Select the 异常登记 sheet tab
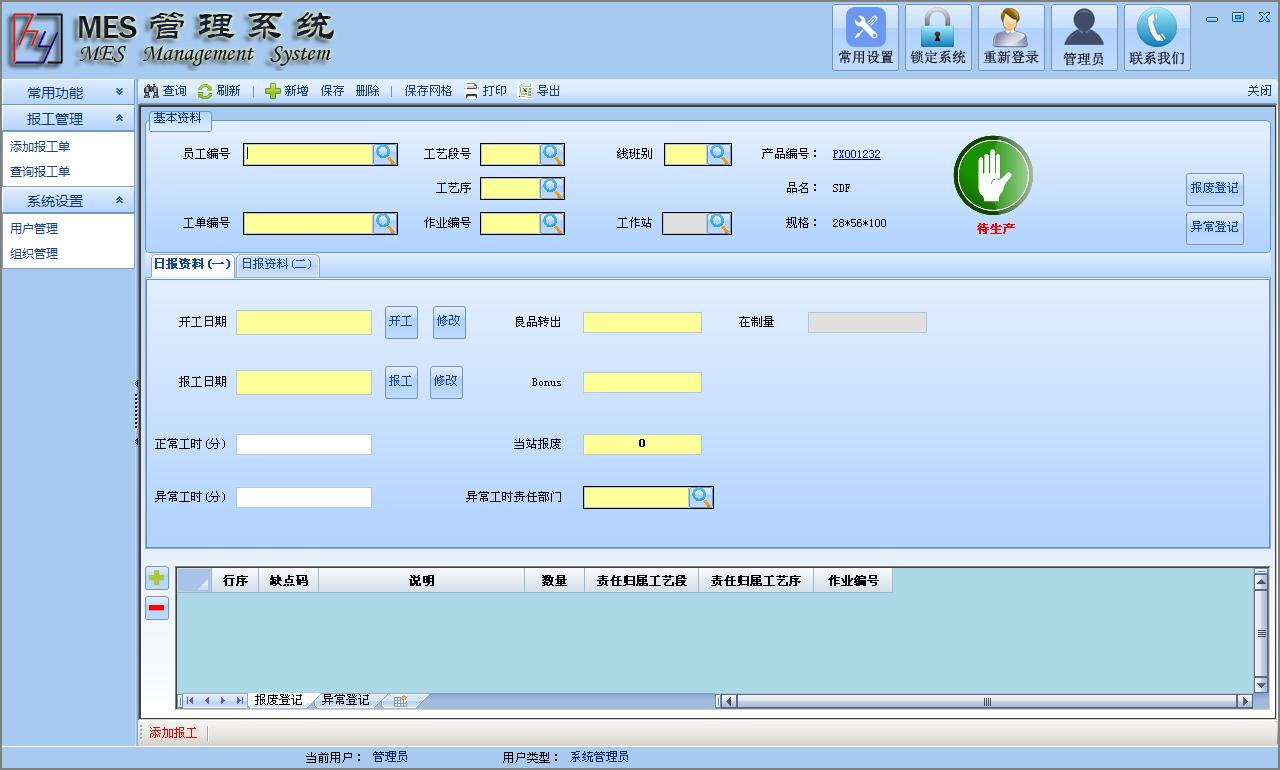 tap(345, 700)
